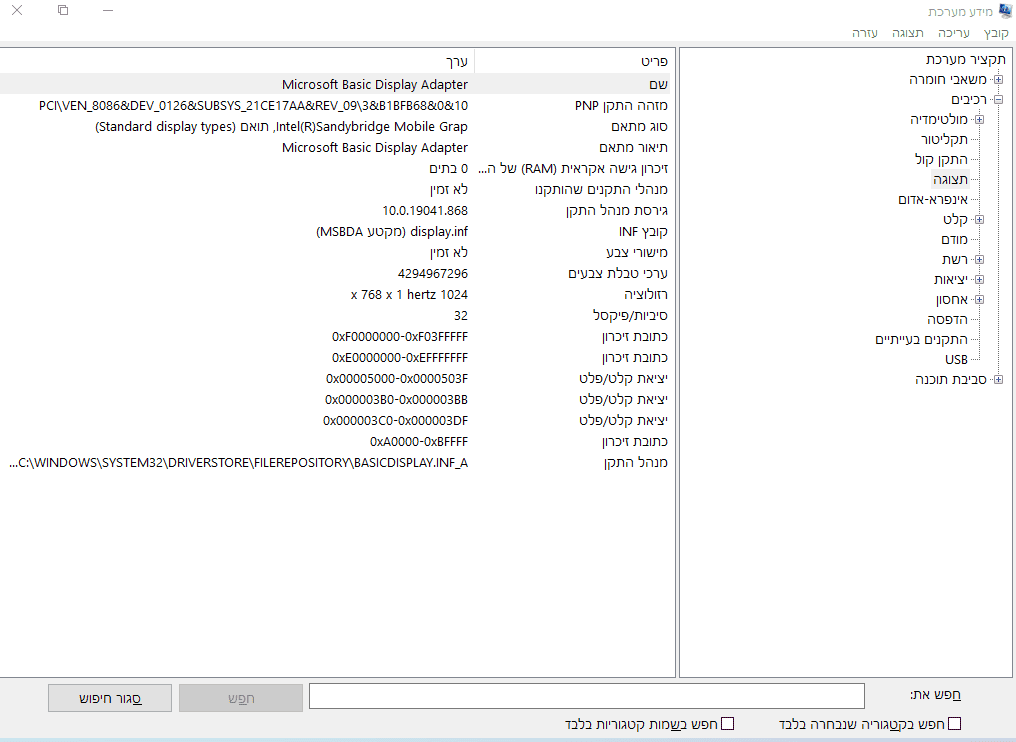Image resolution: width=1016 pixels, height=742 pixels.
Task: Click the 4294967296 color table value
Action: 433,273
